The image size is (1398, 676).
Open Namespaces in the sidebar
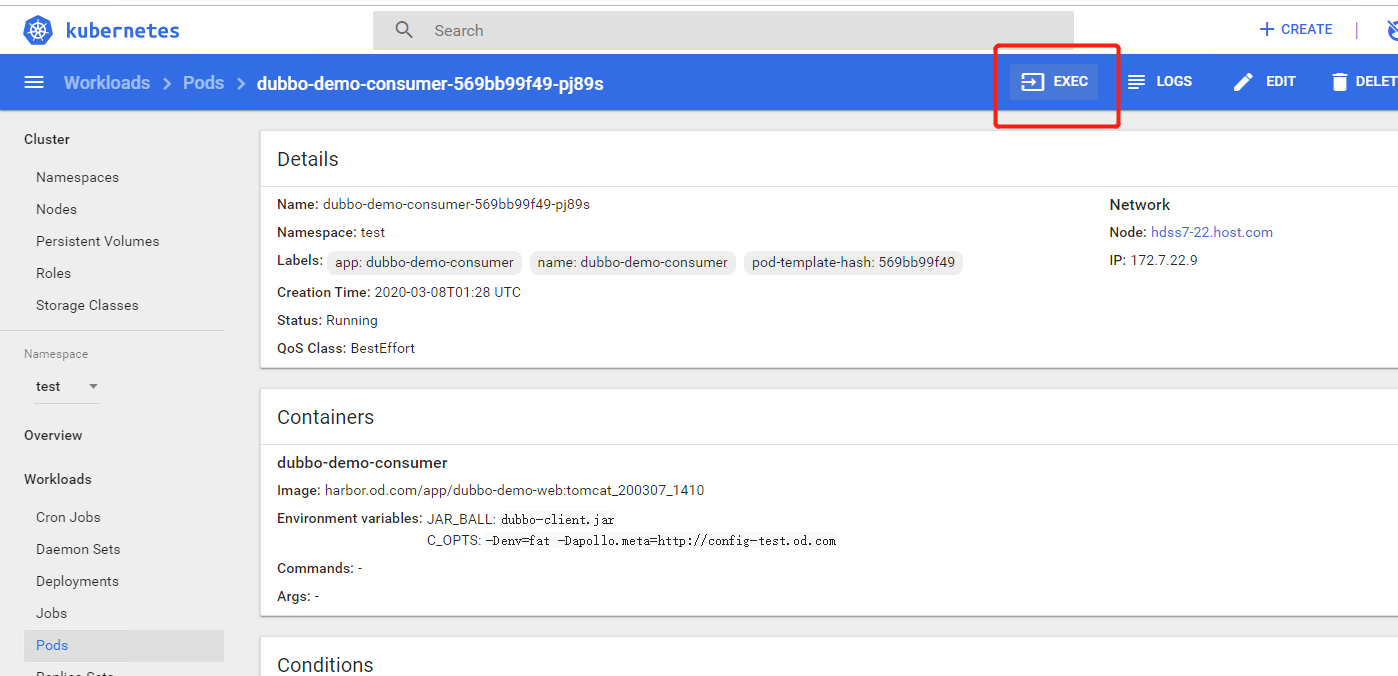(77, 177)
